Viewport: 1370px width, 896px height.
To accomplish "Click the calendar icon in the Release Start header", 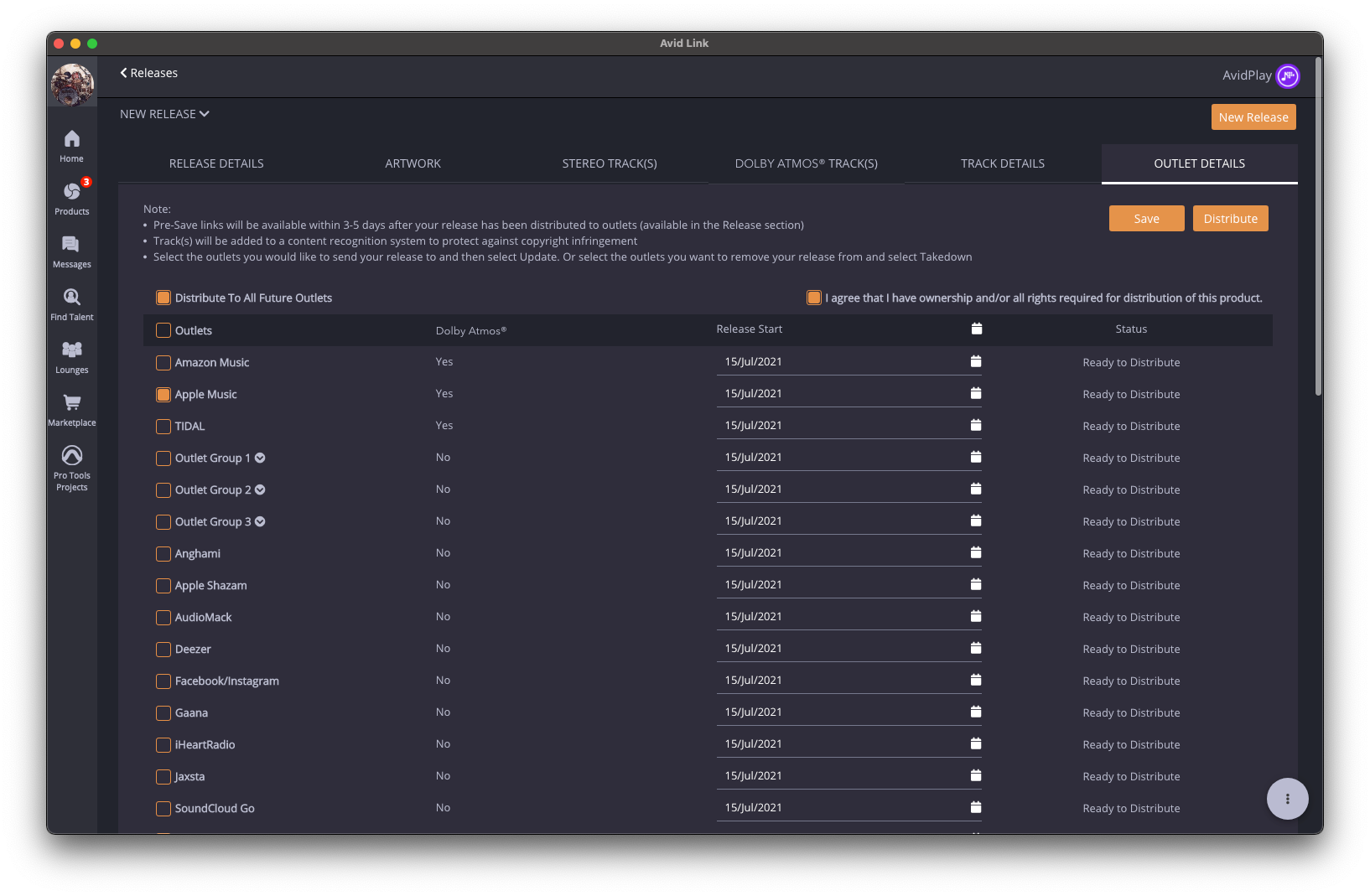I will (977, 329).
